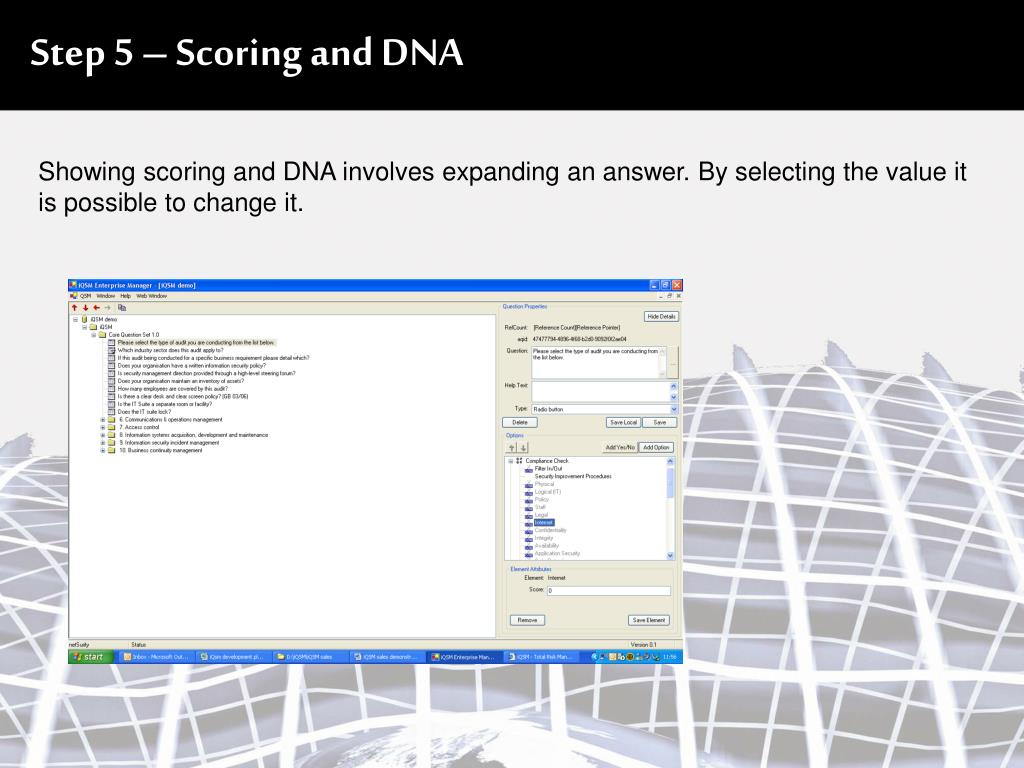Click the red left arrow toolbar icon

click(97, 308)
